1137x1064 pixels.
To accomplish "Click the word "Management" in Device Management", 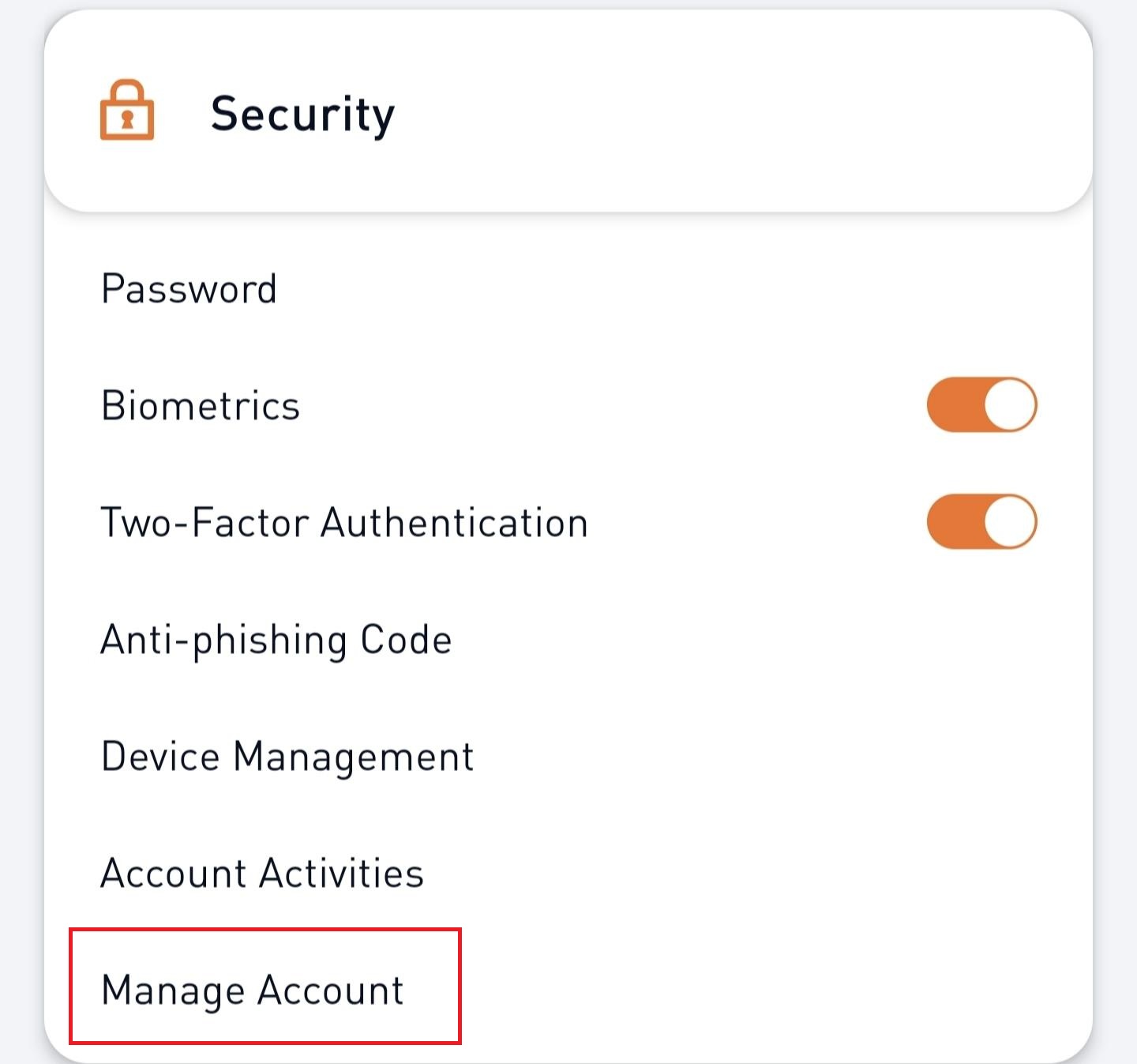I will [354, 757].
